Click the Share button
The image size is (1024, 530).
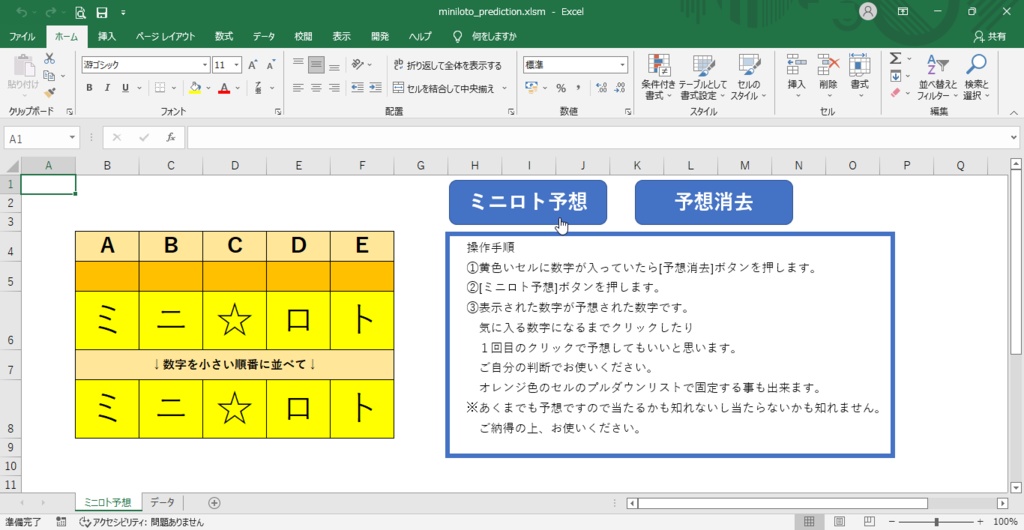click(x=989, y=37)
